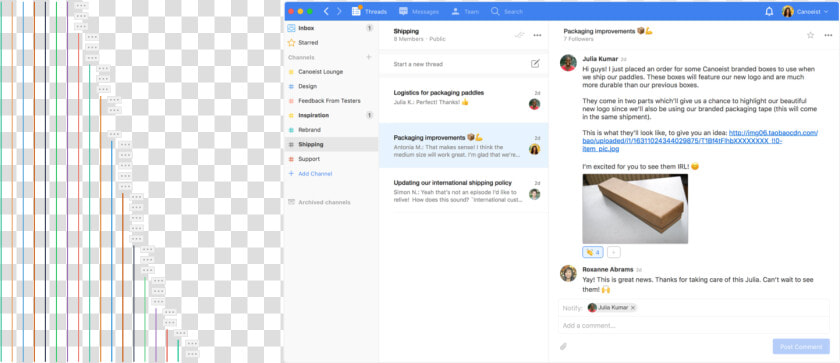840x363 pixels.
Task: Star the Packaging improvements thread
Action: [x=811, y=35]
